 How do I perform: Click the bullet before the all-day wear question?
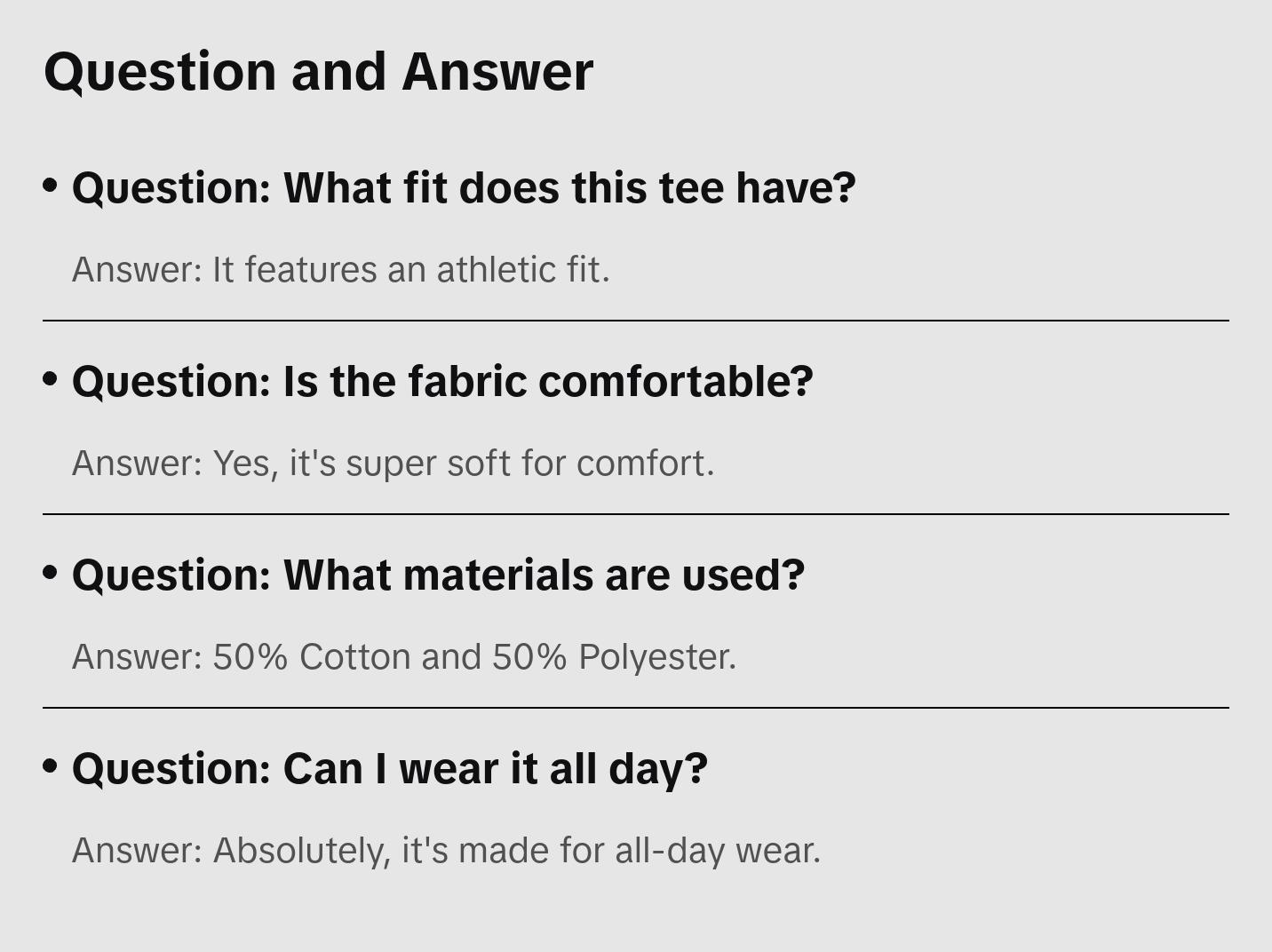coord(50,766)
